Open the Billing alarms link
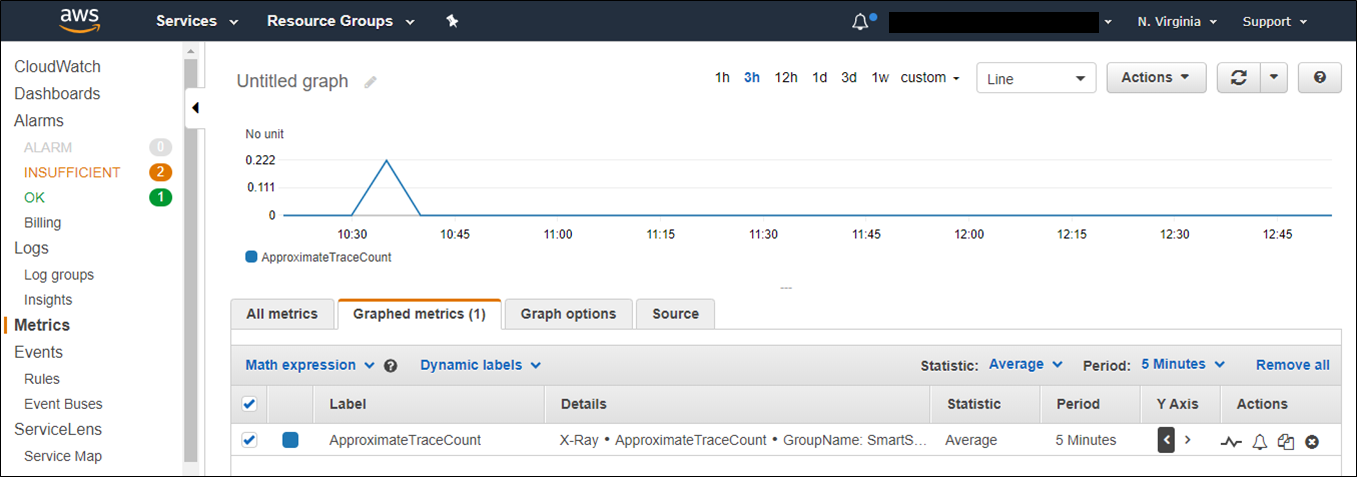The width and height of the screenshot is (1357, 477). pos(43,222)
